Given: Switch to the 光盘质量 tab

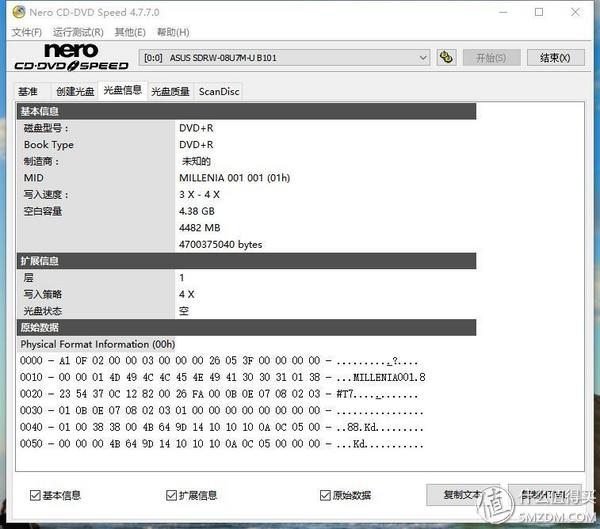Looking at the screenshot, I should 170,91.
